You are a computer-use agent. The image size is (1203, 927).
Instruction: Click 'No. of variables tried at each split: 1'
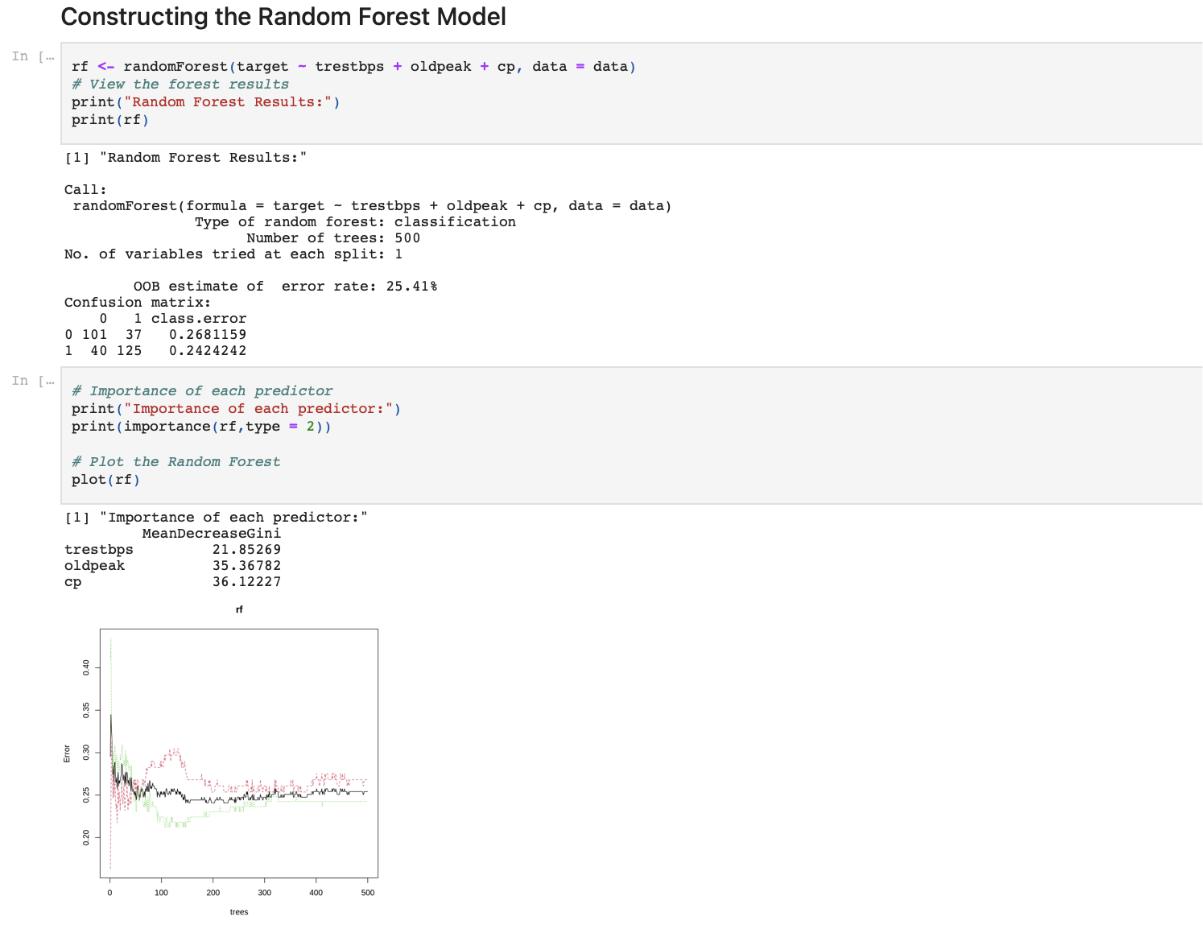point(233,254)
